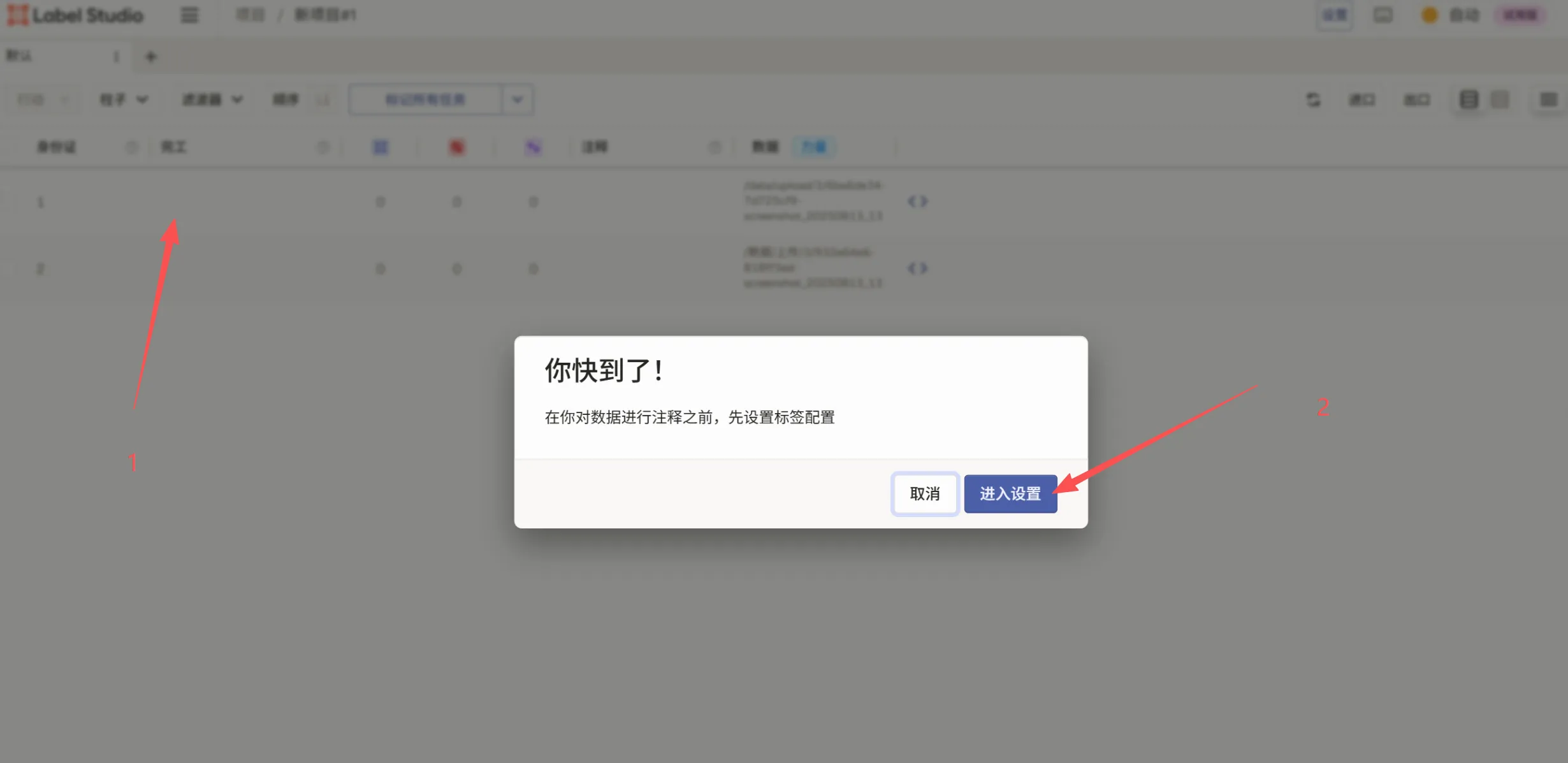Toggle dark mode with the top-right display icon
Screen dimensions: 1568x763
click(x=1383, y=15)
